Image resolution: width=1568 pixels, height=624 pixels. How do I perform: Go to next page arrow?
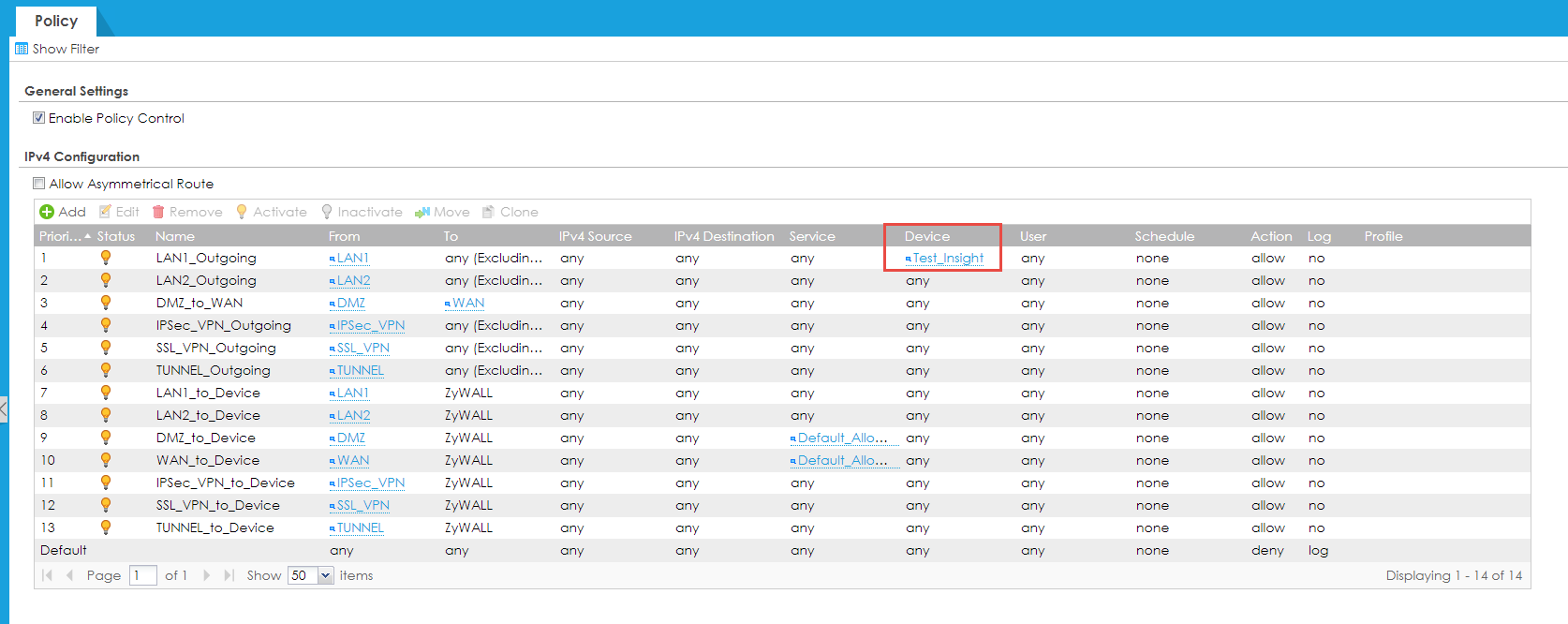click(207, 575)
